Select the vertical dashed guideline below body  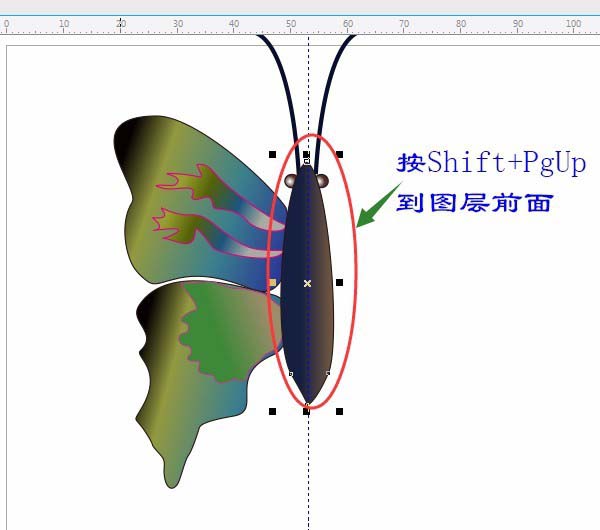pos(308,471)
